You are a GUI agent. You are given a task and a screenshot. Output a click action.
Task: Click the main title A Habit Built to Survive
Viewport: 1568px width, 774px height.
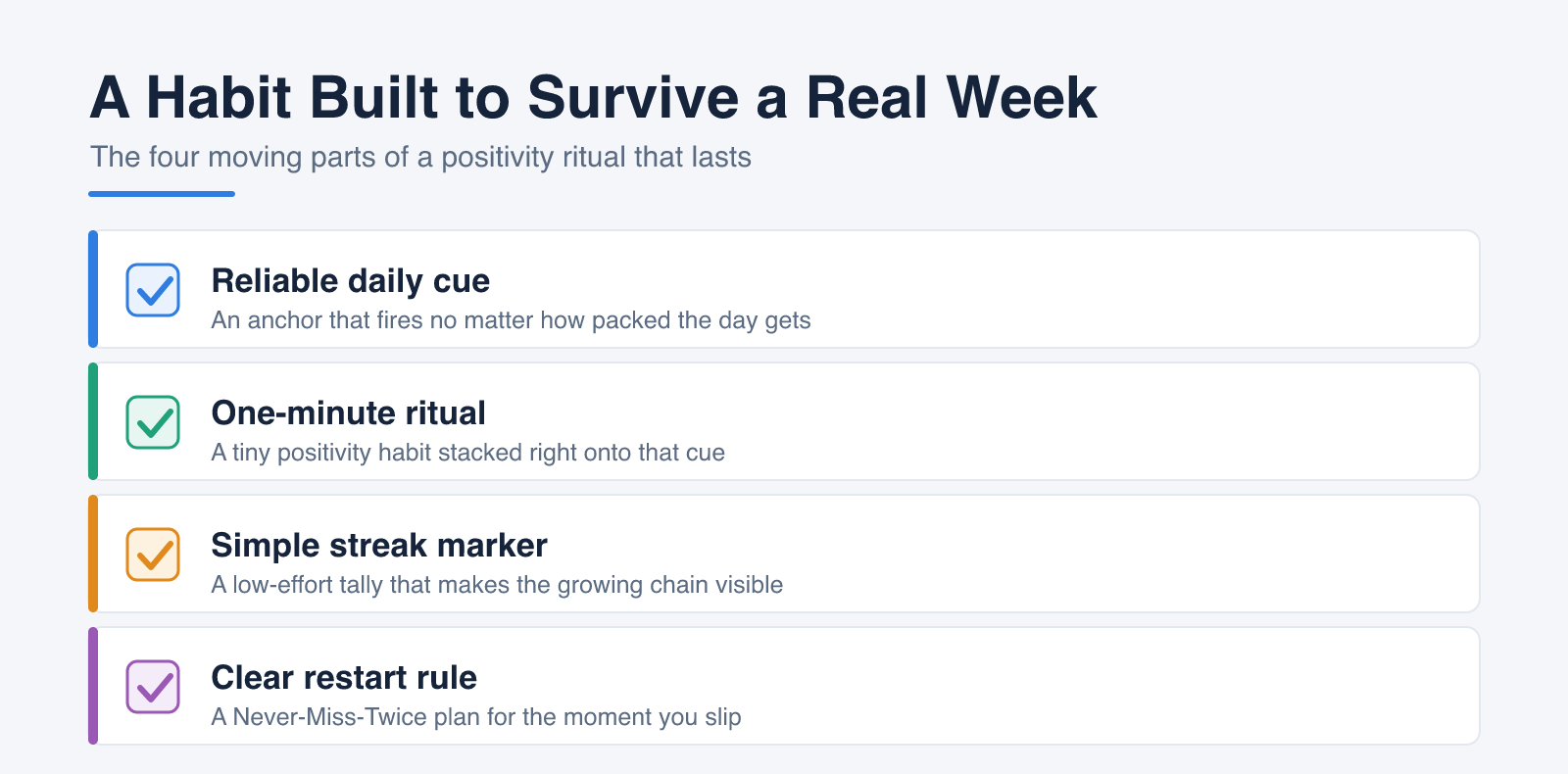point(594,98)
